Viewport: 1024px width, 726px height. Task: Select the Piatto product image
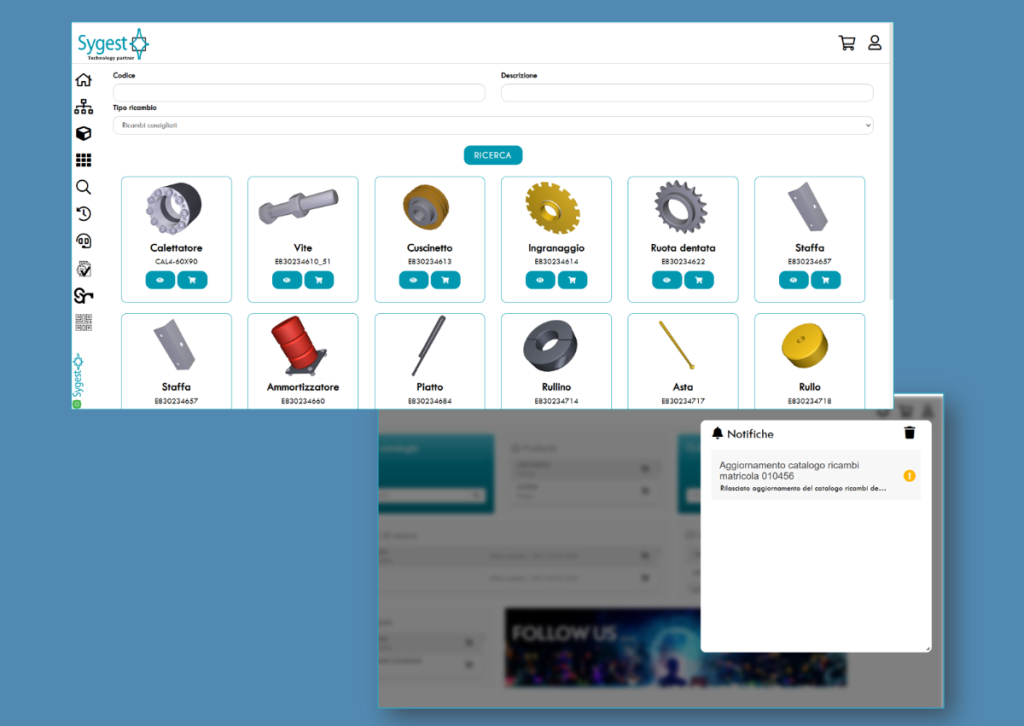coord(428,345)
